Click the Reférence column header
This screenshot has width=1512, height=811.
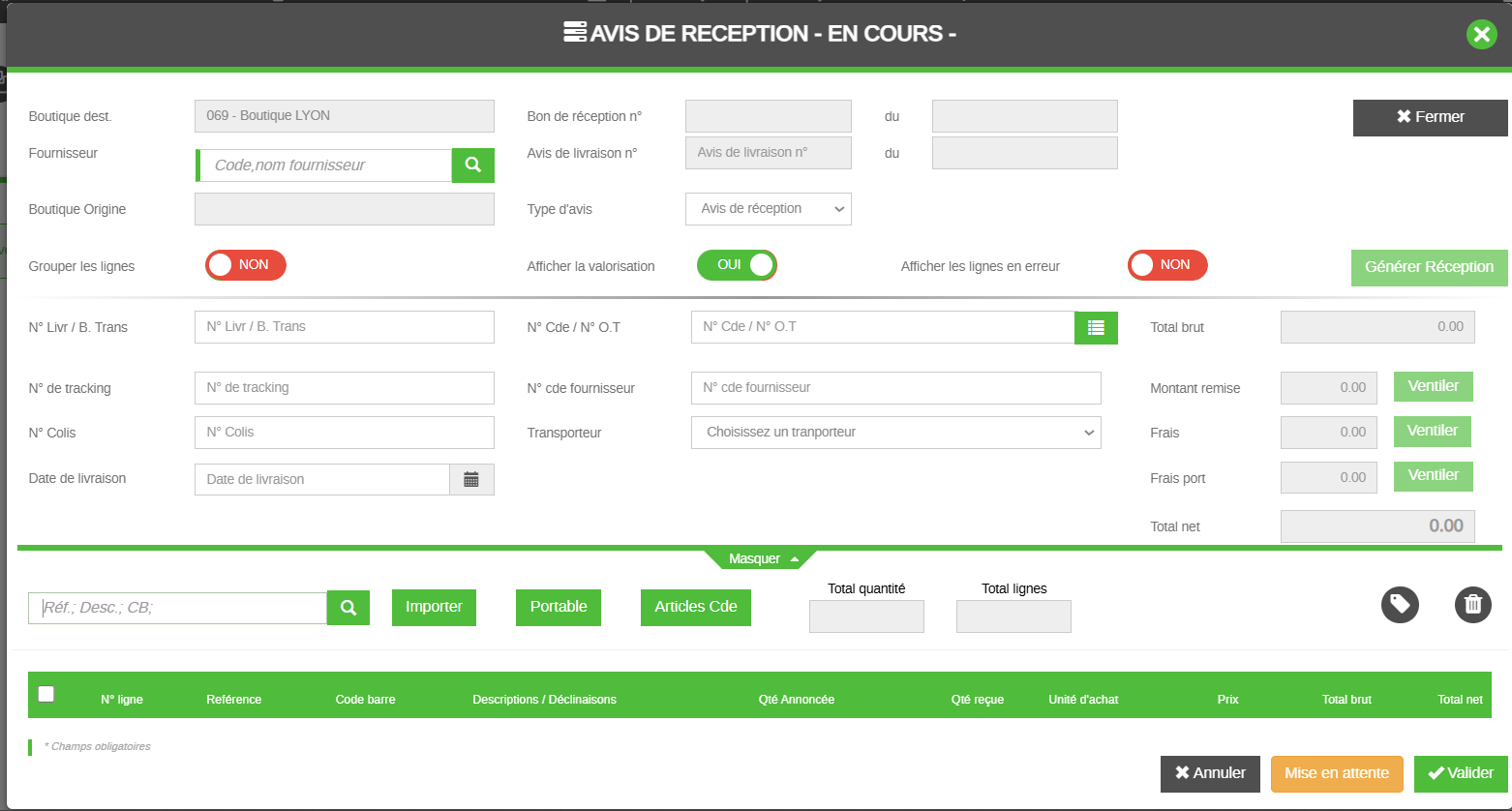point(234,700)
